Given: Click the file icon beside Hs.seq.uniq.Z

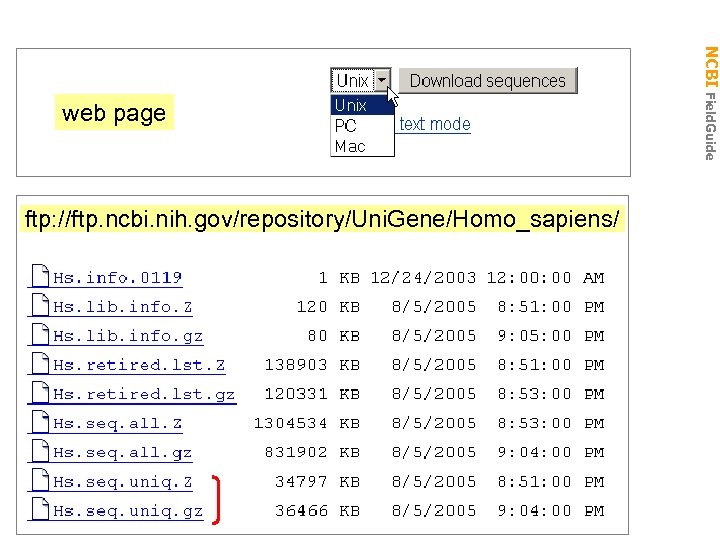Looking at the screenshot, I should tap(40, 480).
